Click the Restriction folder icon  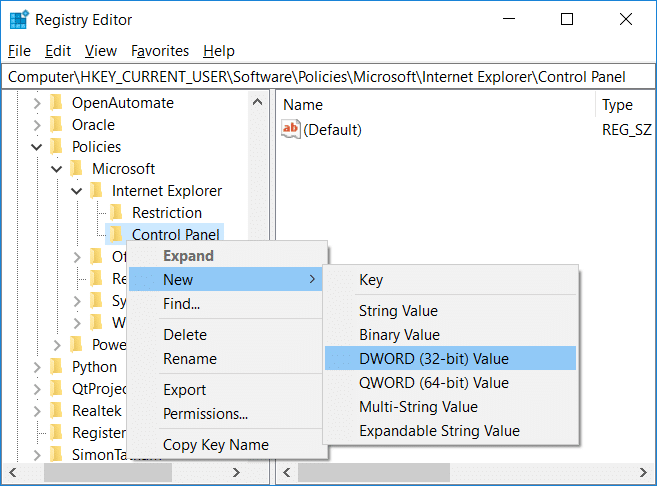tap(117, 213)
